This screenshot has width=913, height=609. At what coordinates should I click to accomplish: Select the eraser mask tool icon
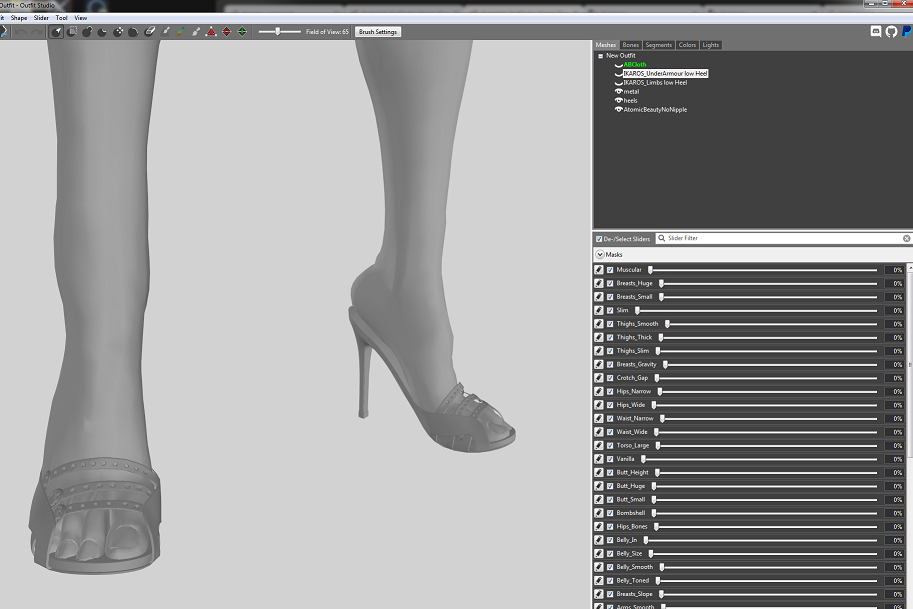click(150, 31)
